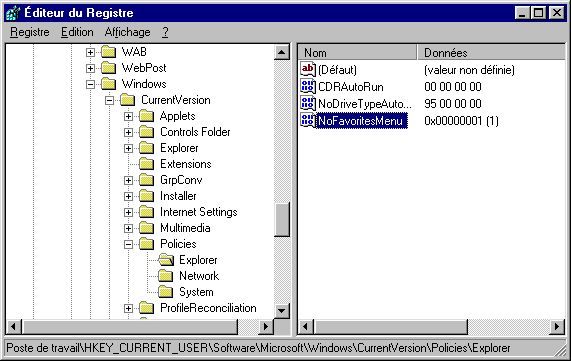
Task: Click the 0x00000001 (1) data value
Action: tap(461, 121)
